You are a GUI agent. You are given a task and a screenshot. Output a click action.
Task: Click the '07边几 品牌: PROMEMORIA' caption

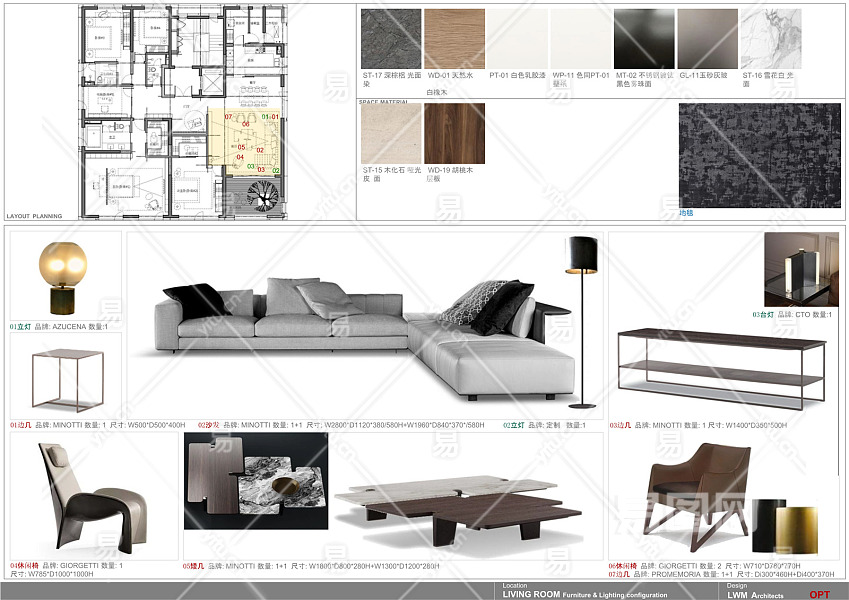point(721,574)
